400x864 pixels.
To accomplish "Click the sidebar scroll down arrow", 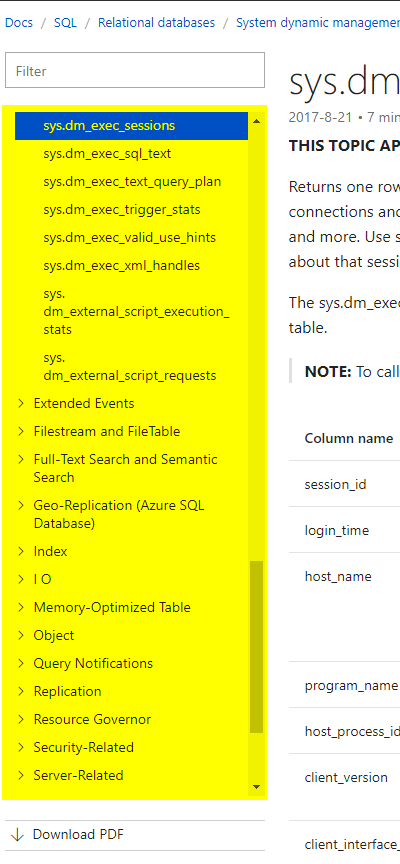I will coord(256,787).
